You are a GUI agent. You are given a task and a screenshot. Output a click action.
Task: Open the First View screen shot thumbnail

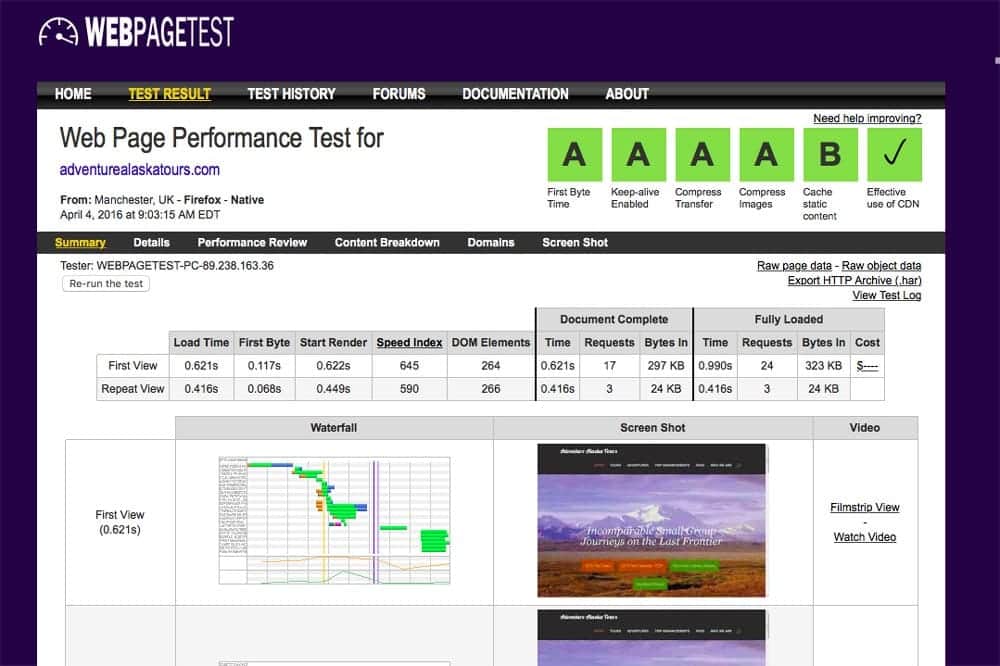(652, 521)
